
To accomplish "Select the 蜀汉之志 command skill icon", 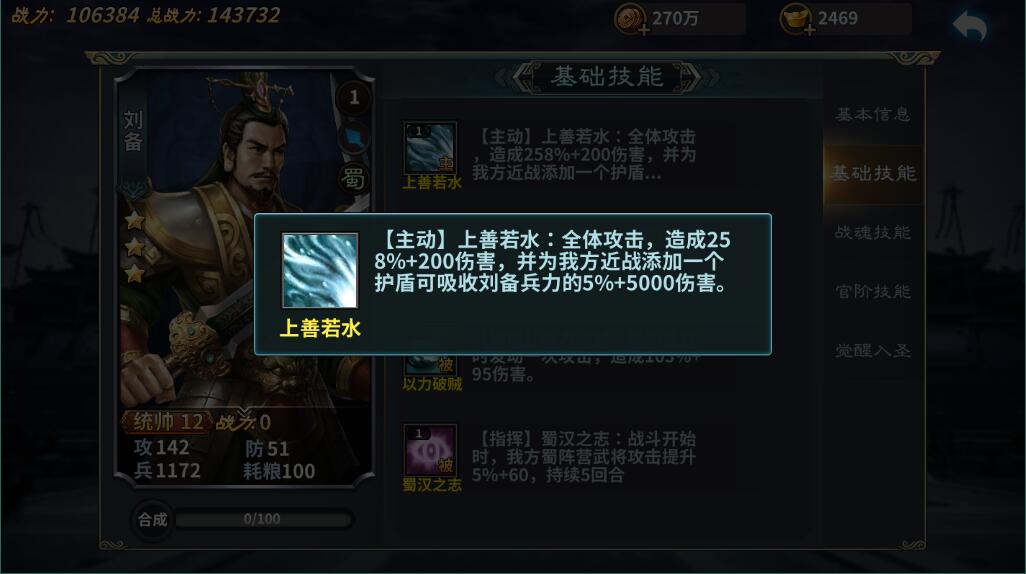I will click(x=430, y=450).
